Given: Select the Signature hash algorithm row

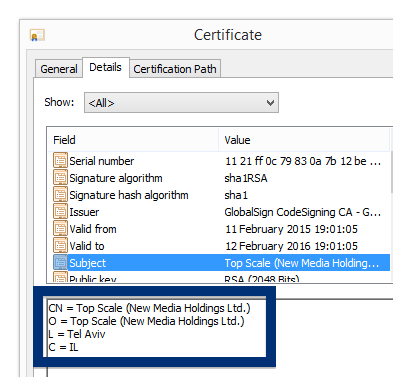Looking at the screenshot, I should pos(219,195).
